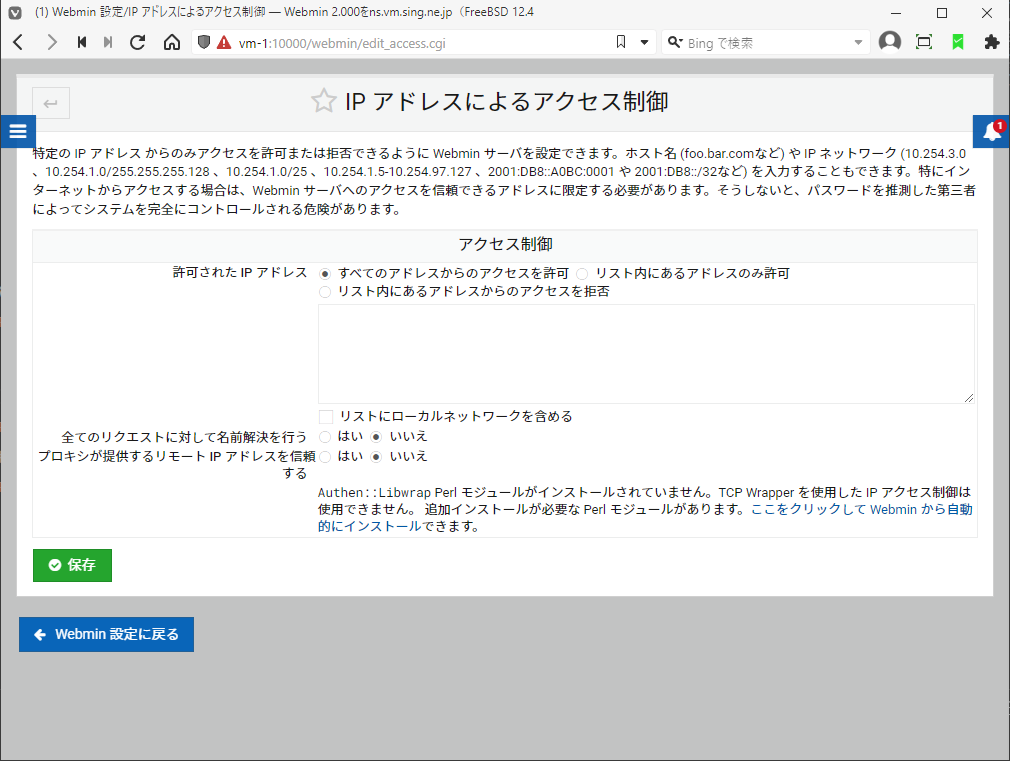Viewport: 1010px width, 761px height.
Task: Select はい for trusting proxy IP
Action: [x=325, y=457]
